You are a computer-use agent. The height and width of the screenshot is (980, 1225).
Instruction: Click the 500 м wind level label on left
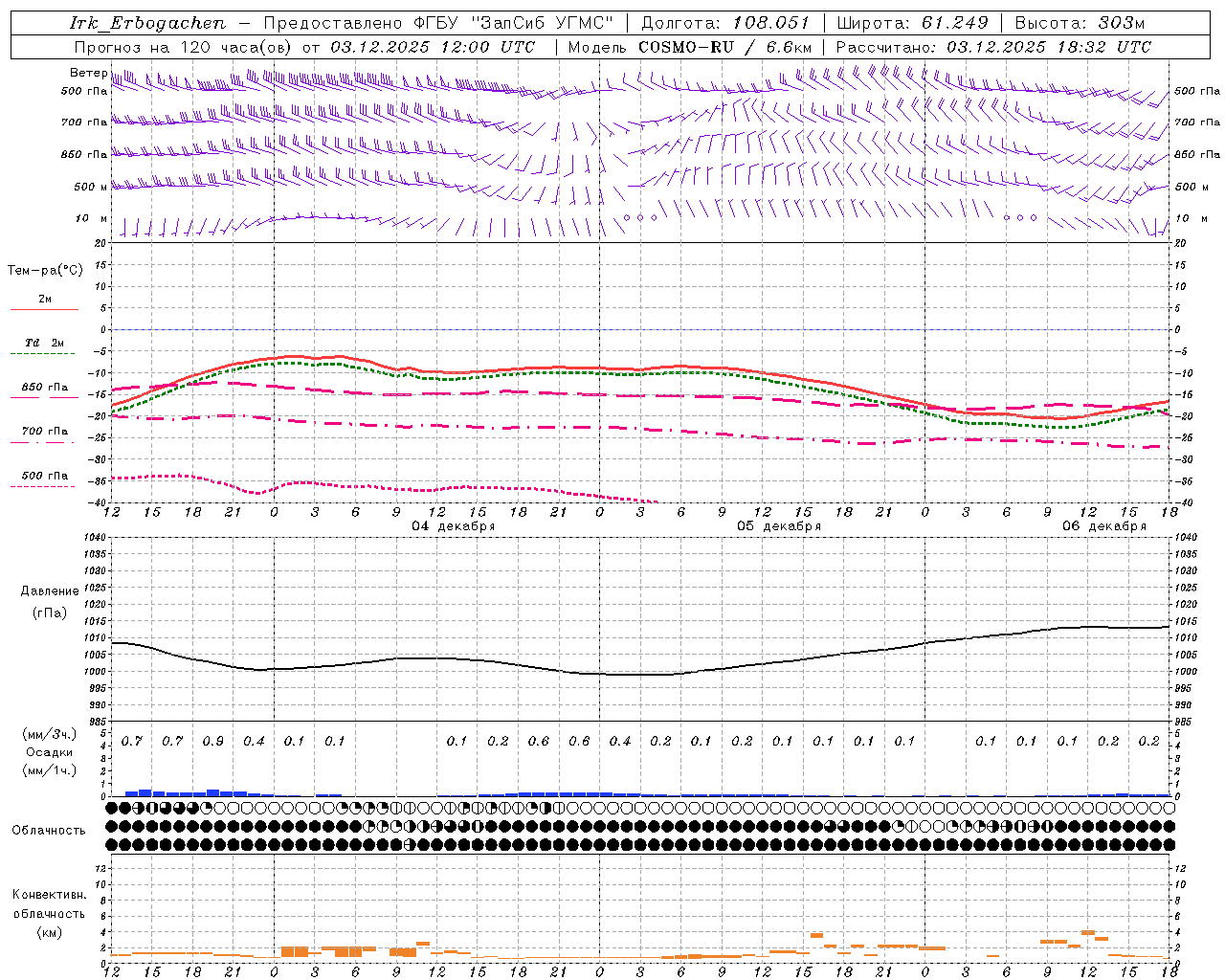coord(91,187)
